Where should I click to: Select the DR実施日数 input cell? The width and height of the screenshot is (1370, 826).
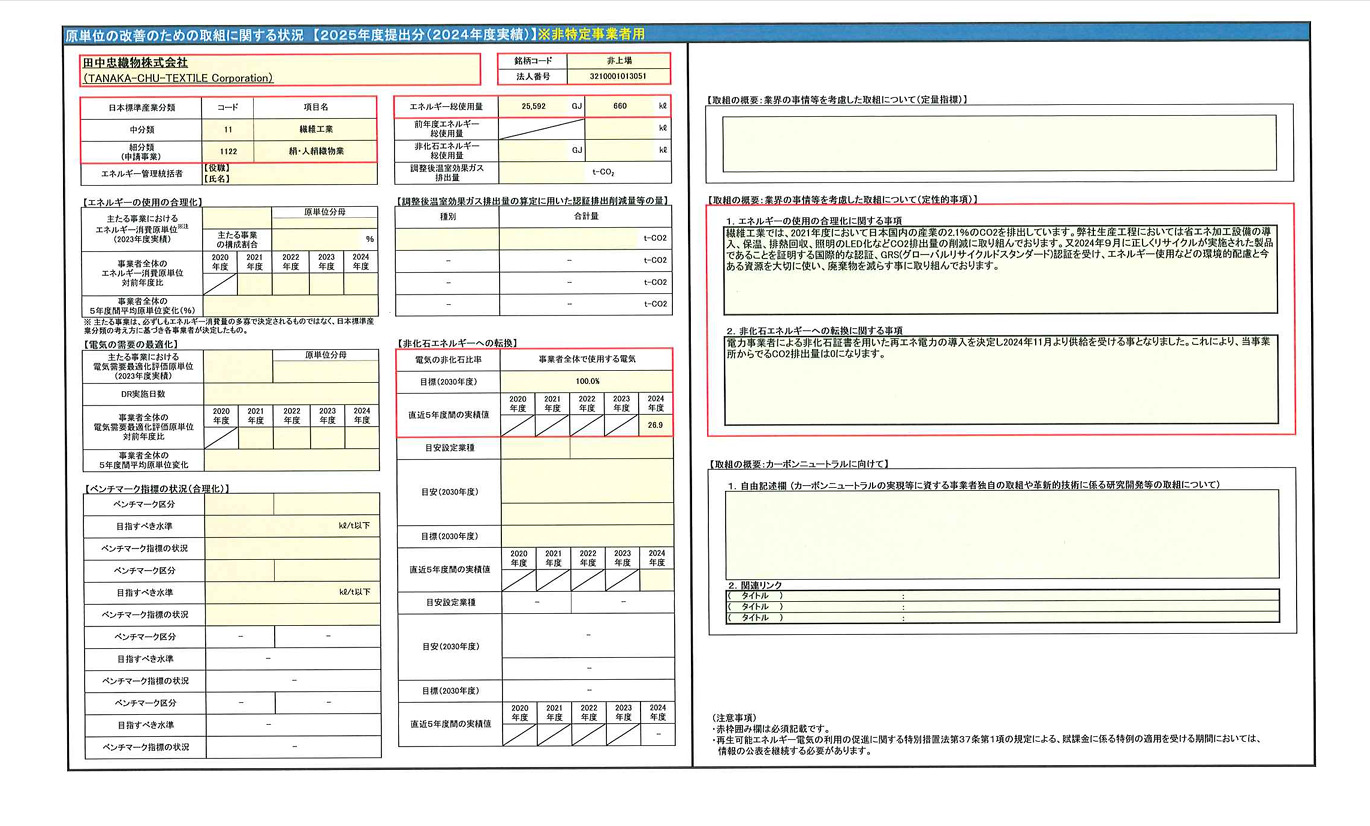pos(290,394)
